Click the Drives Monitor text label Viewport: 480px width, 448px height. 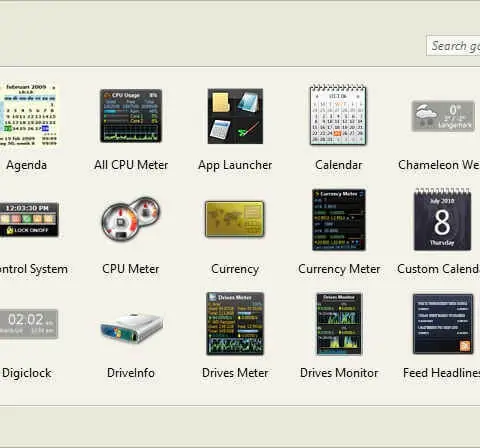pos(339,373)
